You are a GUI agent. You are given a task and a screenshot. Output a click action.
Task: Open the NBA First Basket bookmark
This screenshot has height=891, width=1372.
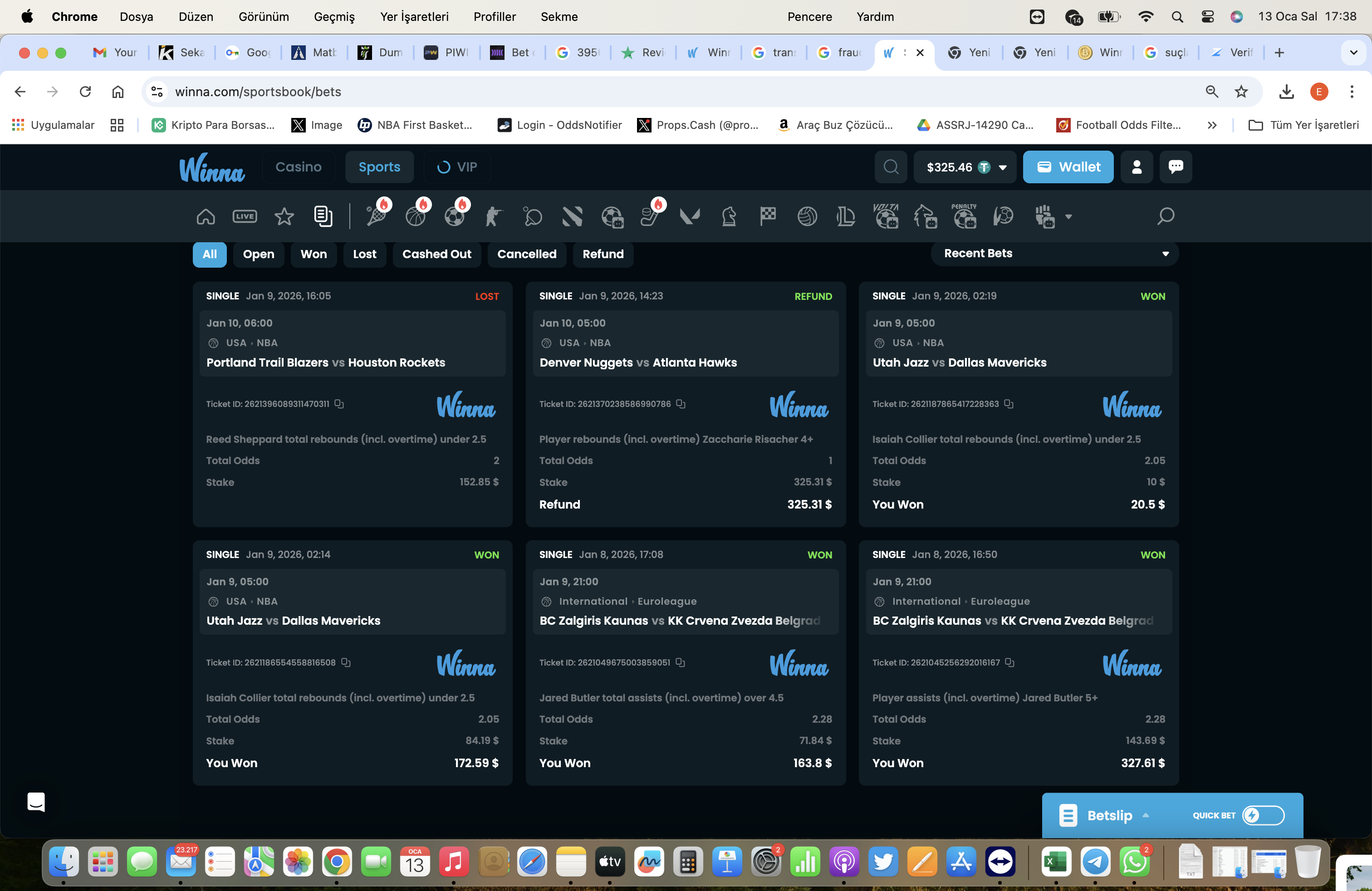click(415, 125)
